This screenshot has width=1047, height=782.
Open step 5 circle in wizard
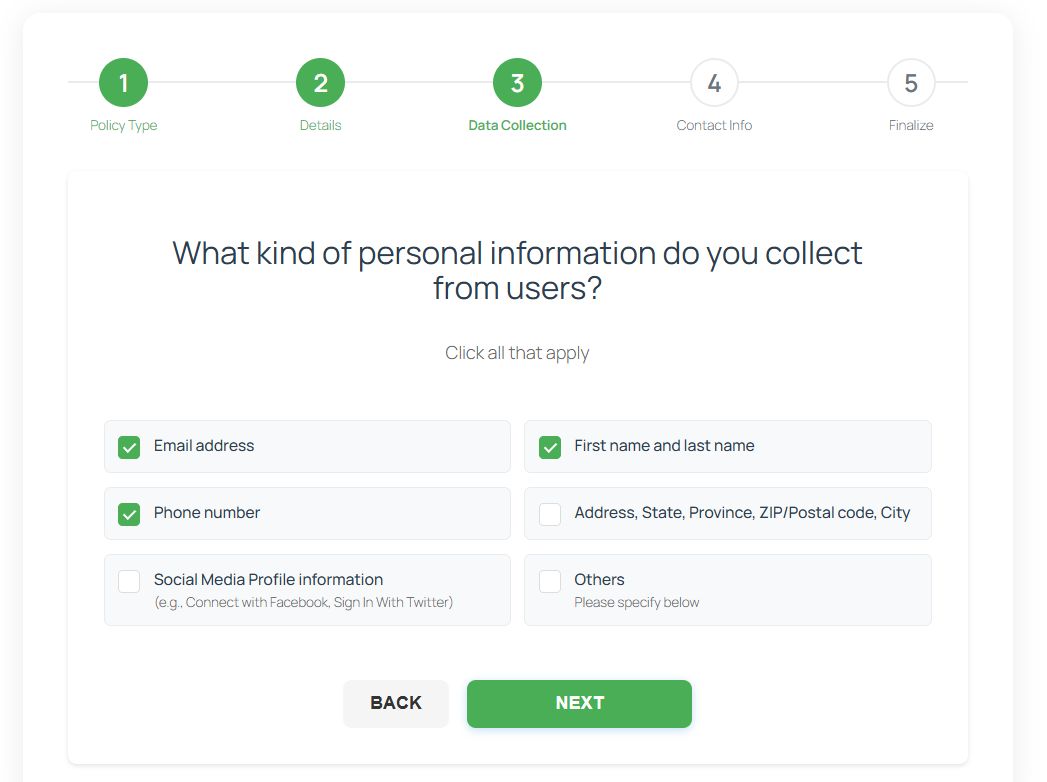click(x=911, y=83)
